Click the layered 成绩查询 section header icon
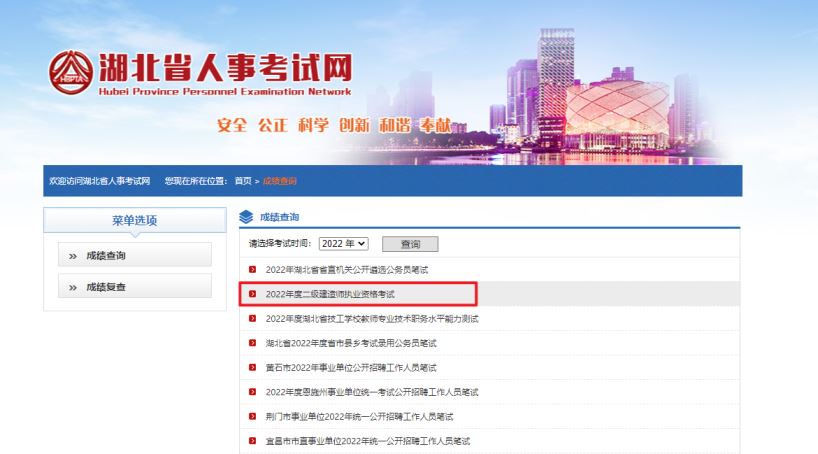The height and width of the screenshot is (454, 818). point(247,217)
